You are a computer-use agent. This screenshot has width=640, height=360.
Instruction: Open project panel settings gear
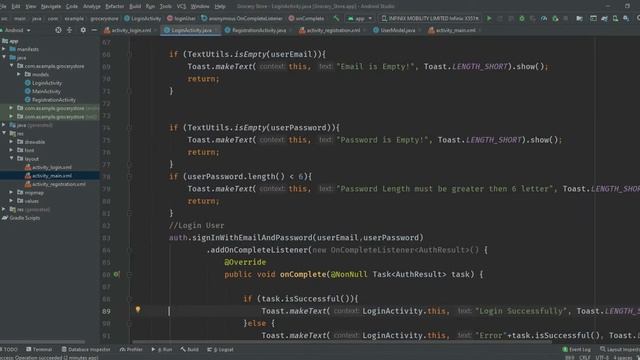83,30
